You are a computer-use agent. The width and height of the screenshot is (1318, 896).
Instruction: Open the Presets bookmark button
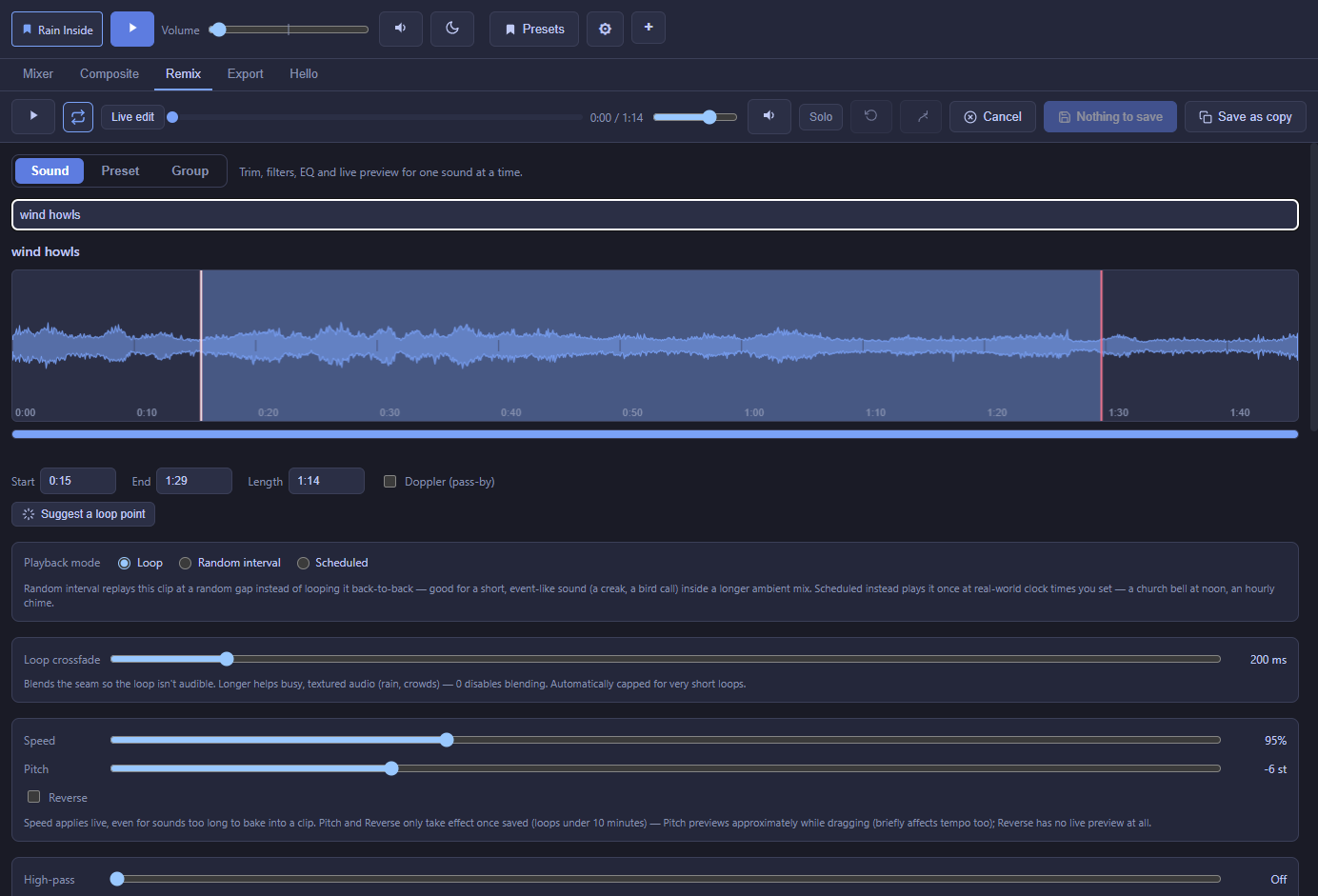534,29
